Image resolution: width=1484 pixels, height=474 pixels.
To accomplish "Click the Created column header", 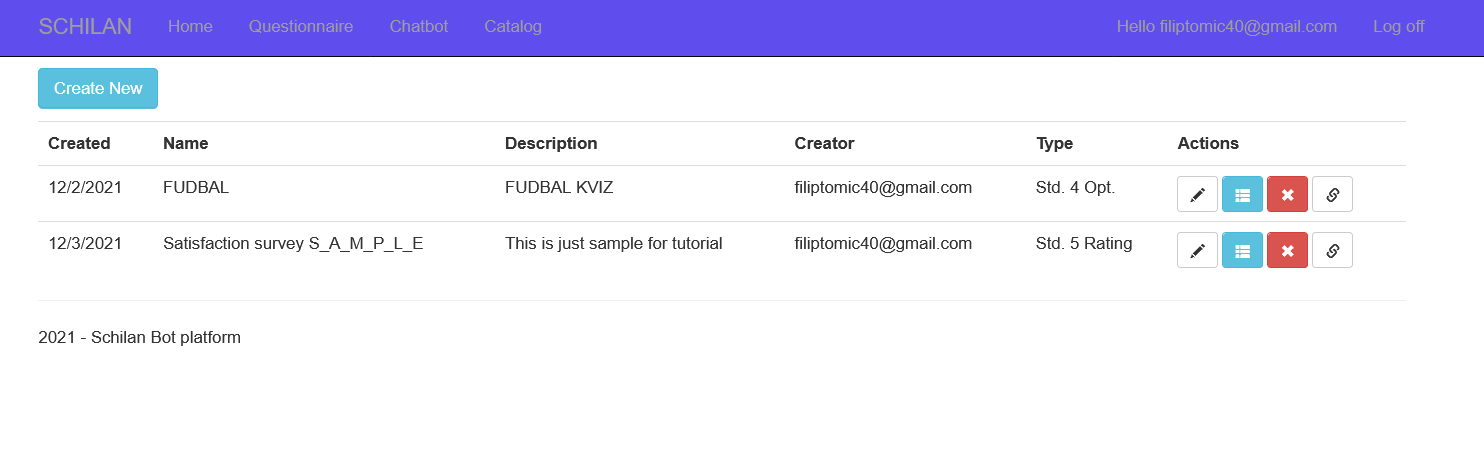I will click(x=79, y=143).
